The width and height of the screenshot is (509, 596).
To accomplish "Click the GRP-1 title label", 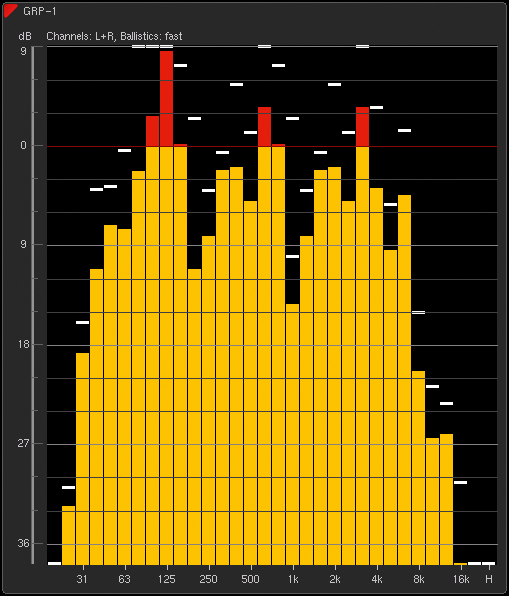I will [40, 11].
